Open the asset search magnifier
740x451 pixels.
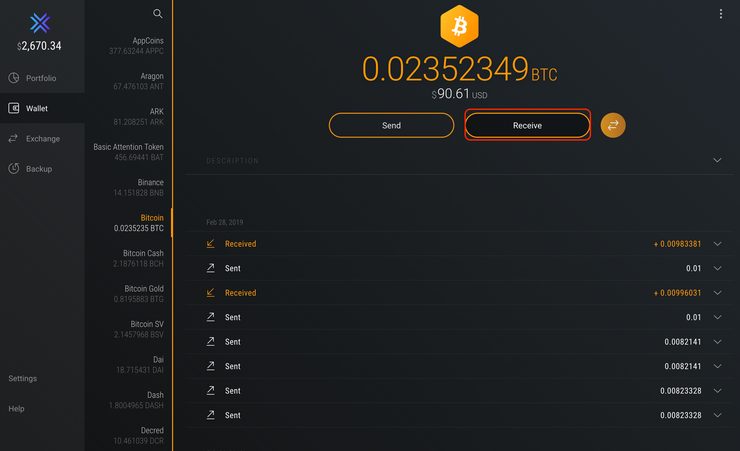coord(158,14)
